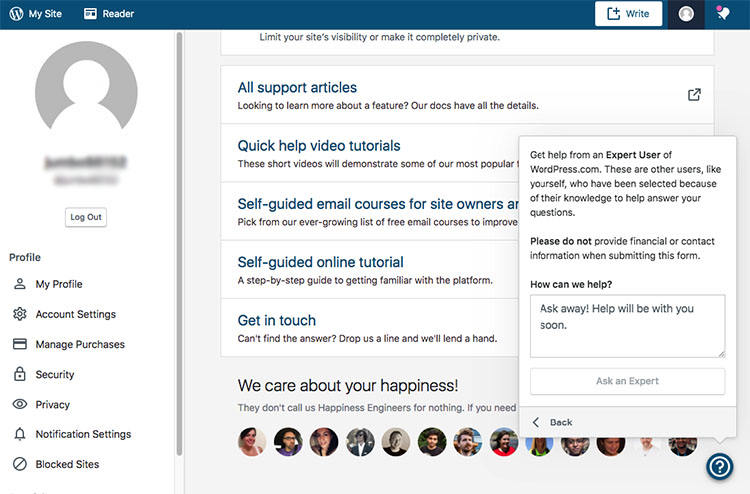Click the How can we help text area
This screenshot has width=750, height=494.
(627, 325)
